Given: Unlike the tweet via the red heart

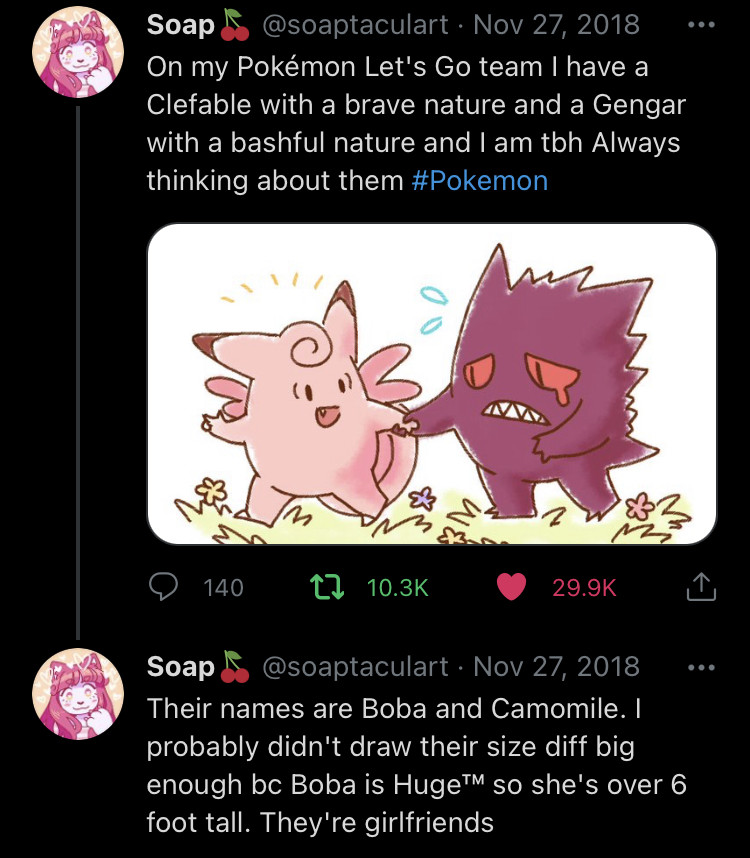Looking at the screenshot, I should pos(512,588).
